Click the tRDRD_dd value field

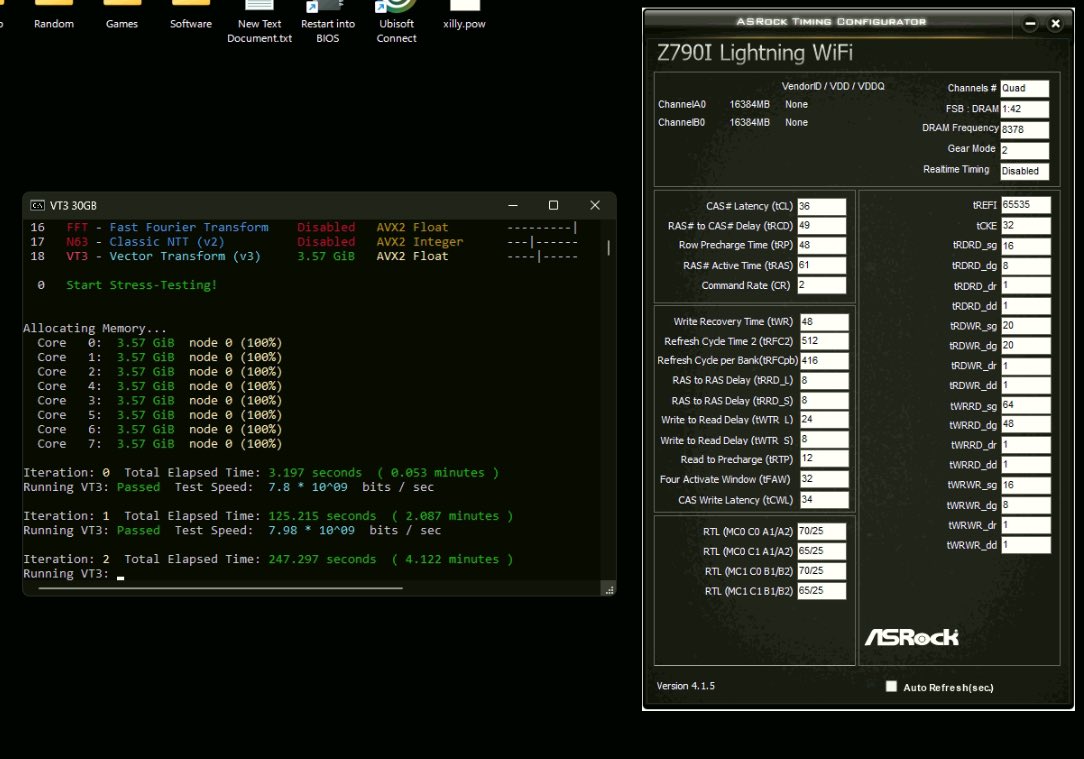click(x=1026, y=306)
